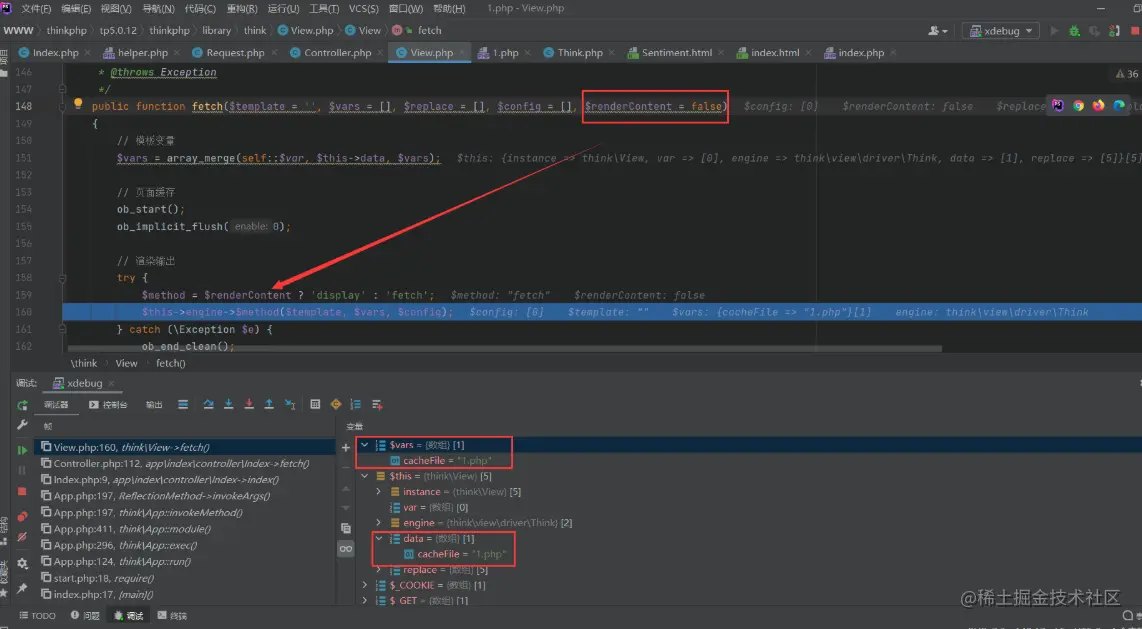Stop debugging with red square in debug sidebar

(23, 491)
